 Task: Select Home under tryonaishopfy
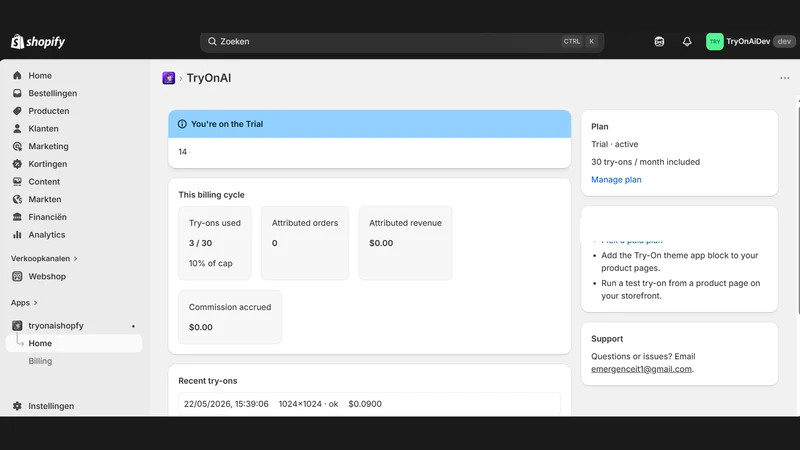tap(74, 343)
